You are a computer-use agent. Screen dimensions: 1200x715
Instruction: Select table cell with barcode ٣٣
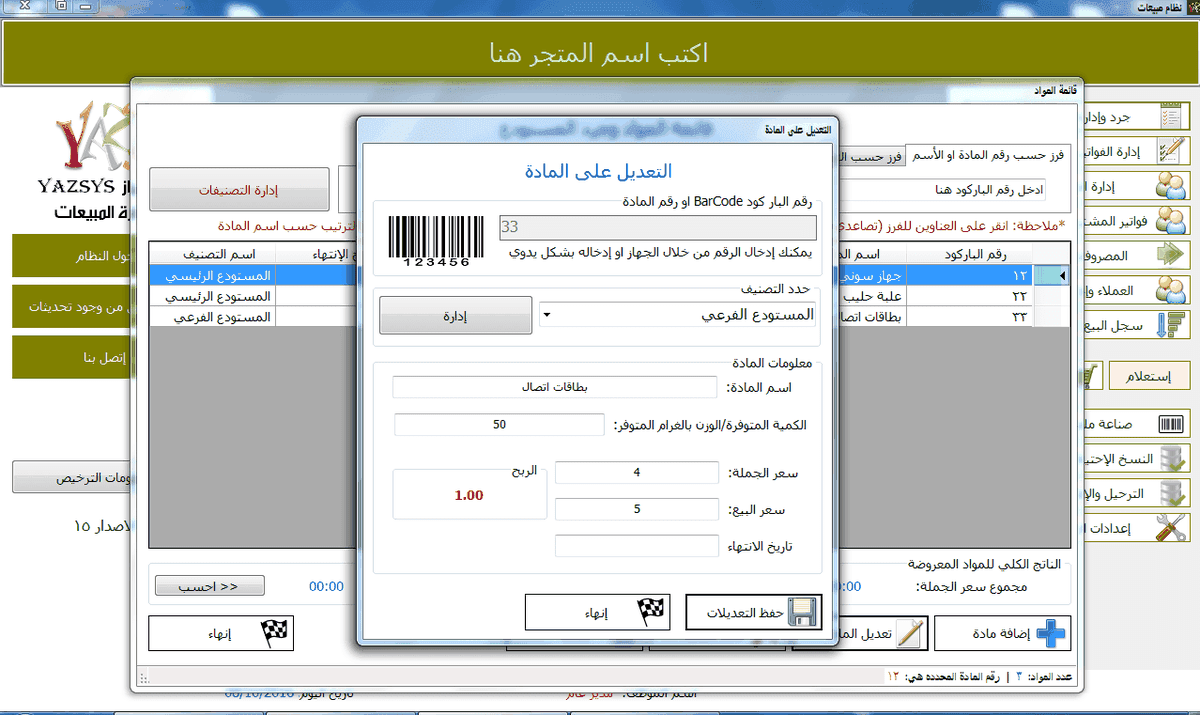[969, 317]
